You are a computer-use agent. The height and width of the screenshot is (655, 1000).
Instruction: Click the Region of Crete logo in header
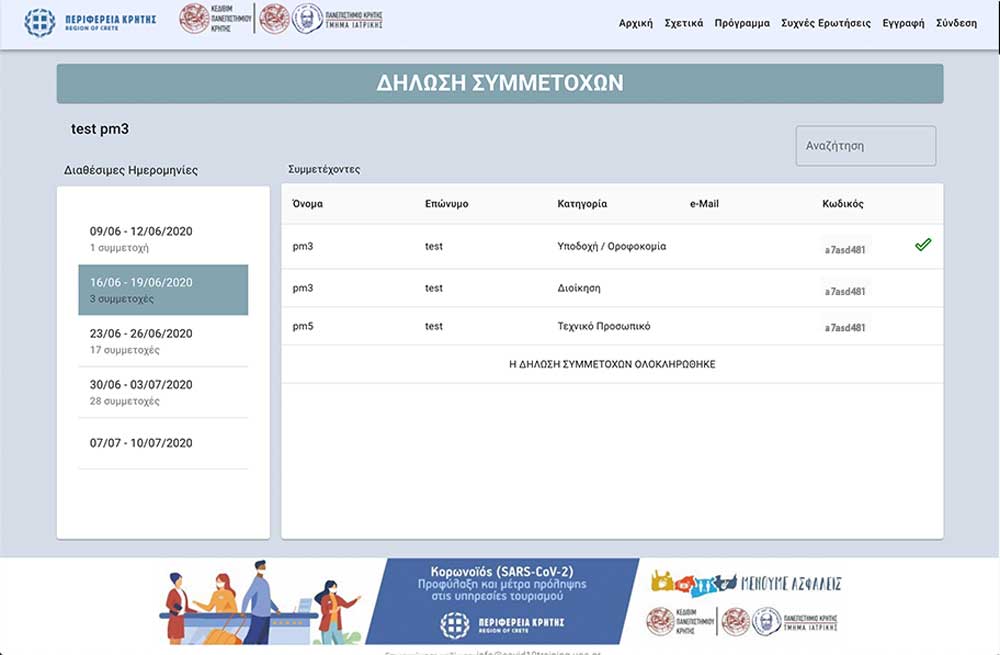90,22
